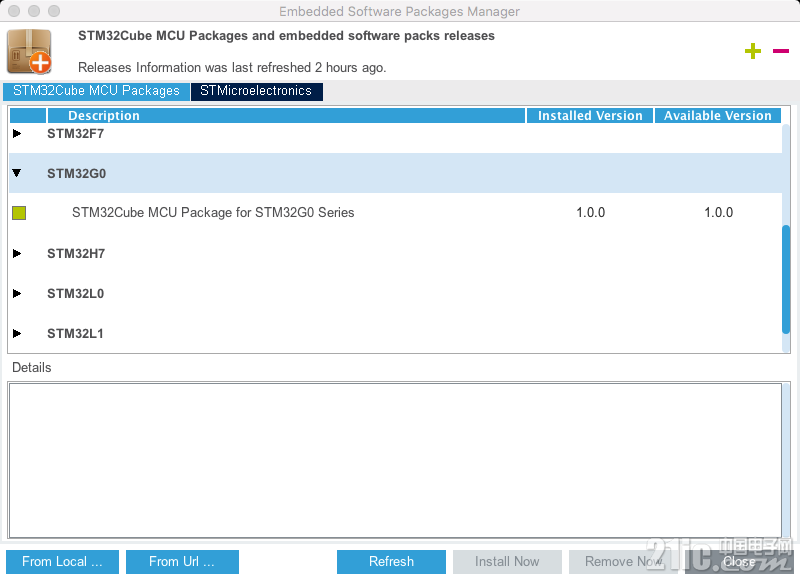
Task: Click inside the Details text area
Action: click(395, 460)
